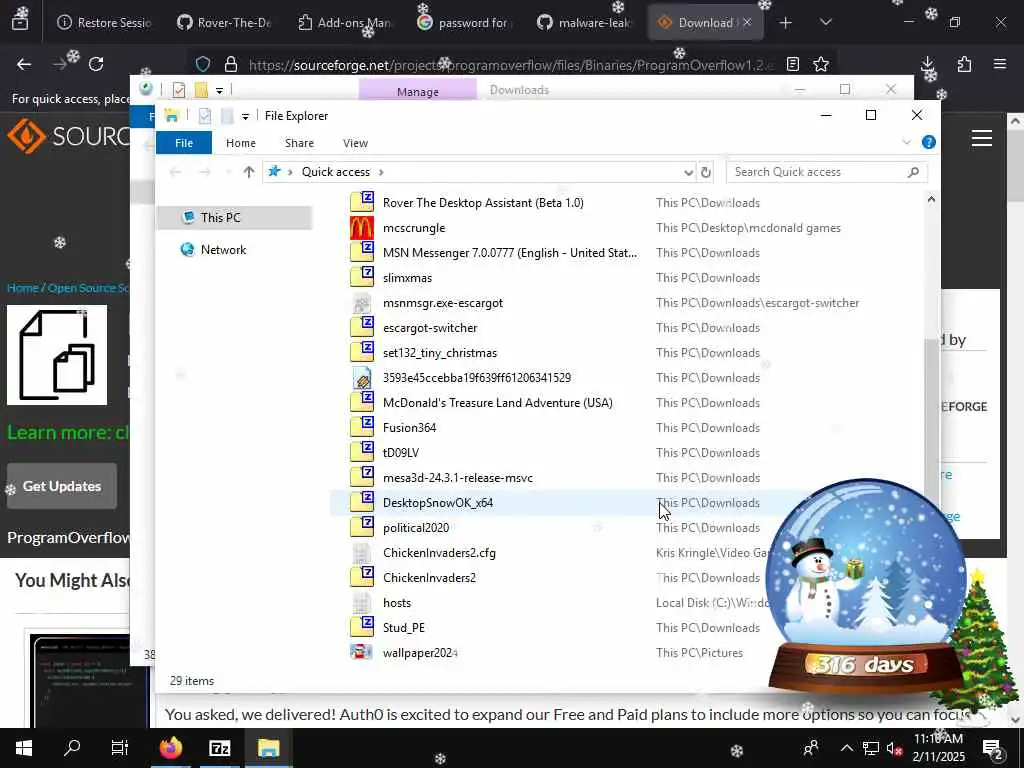Reload the Firefox page
The width and height of the screenshot is (1024, 768).
(x=96, y=64)
